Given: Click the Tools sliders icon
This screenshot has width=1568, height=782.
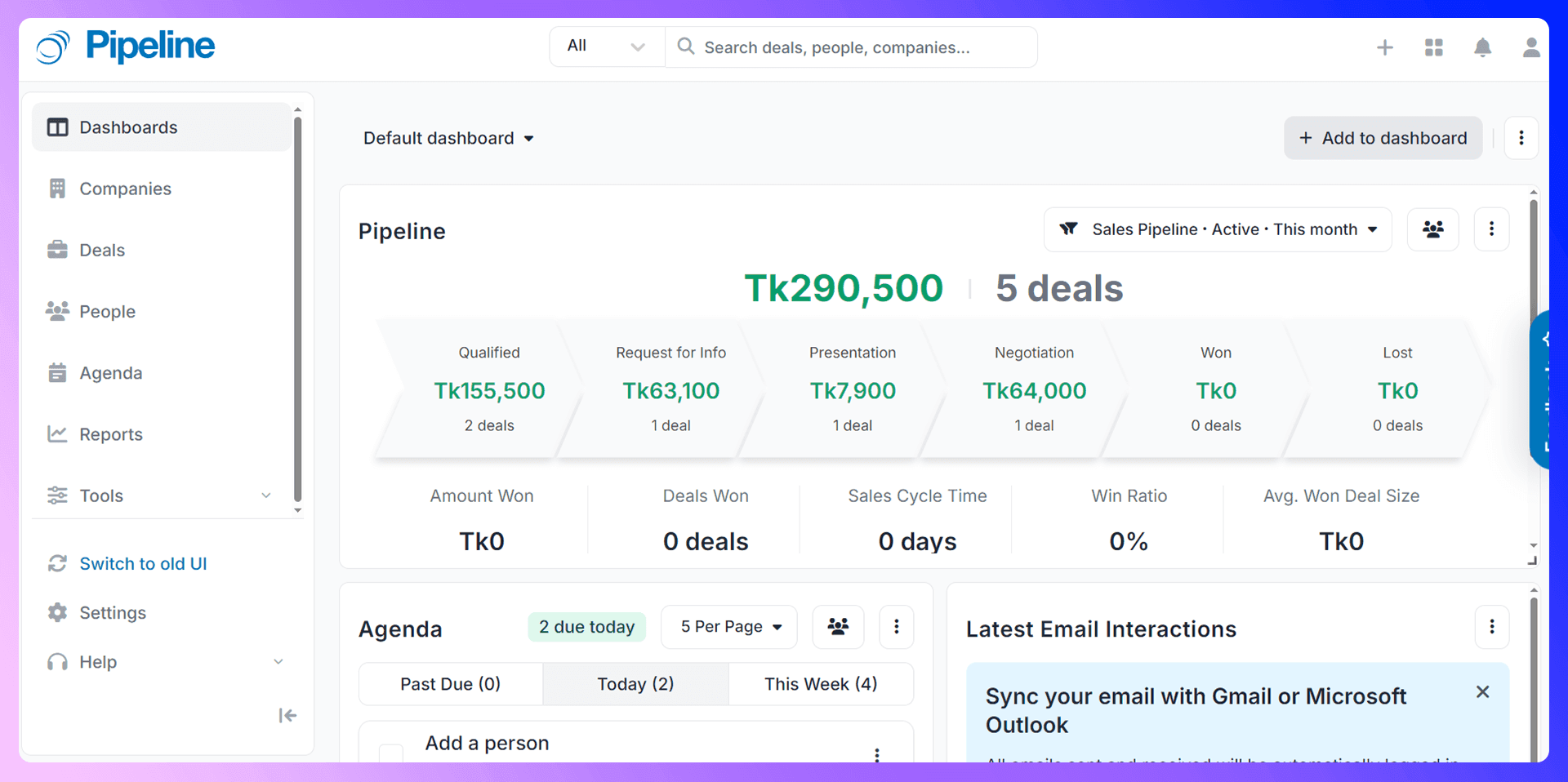Looking at the screenshot, I should [x=57, y=495].
